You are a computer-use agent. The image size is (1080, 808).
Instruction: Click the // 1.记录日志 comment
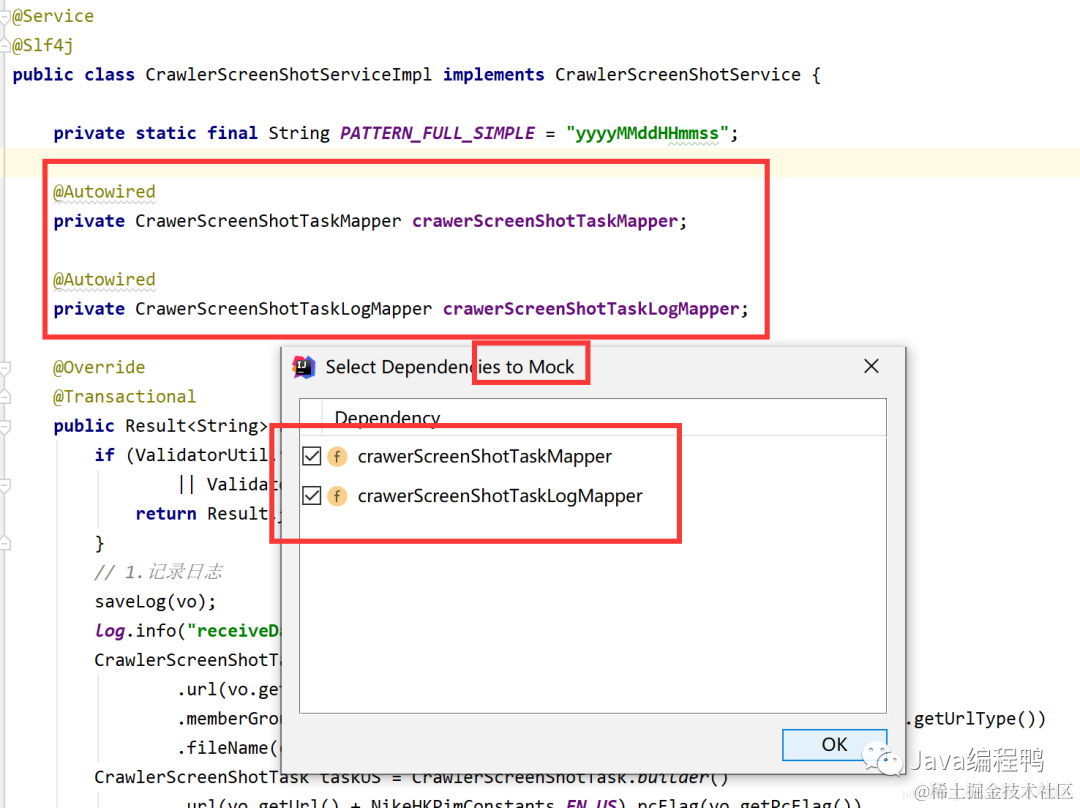158,572
